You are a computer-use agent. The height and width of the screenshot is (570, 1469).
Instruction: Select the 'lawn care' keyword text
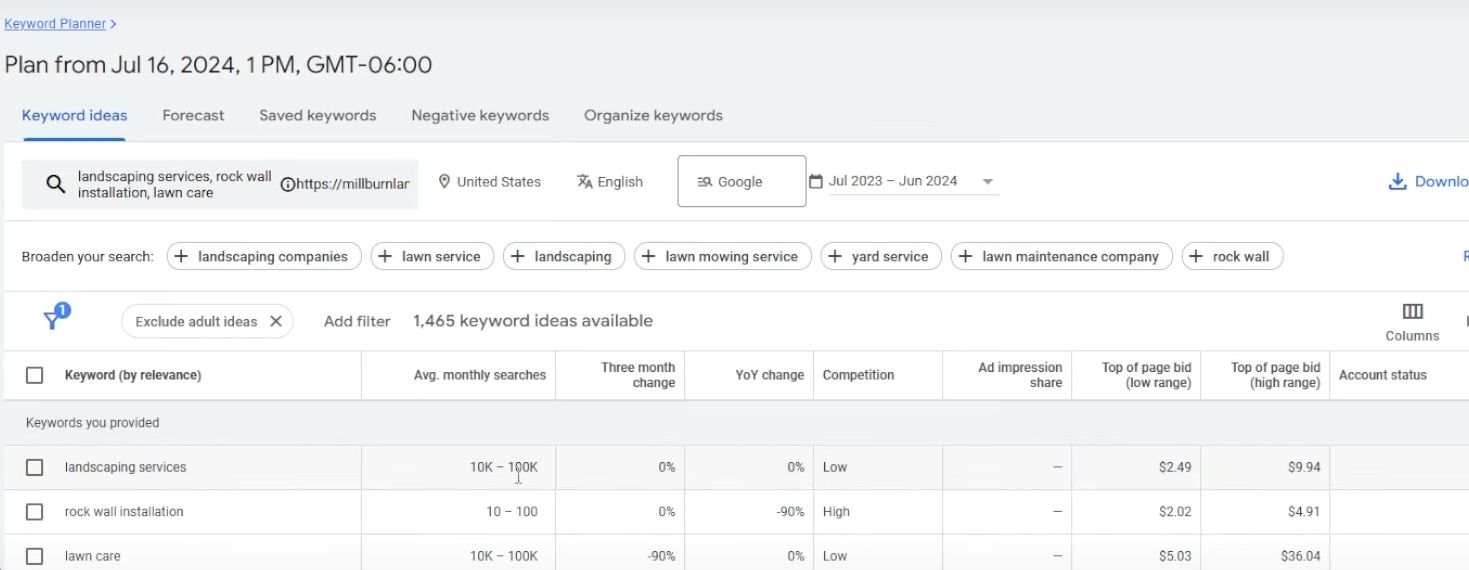pyautogui.click(x=93, y=556)
